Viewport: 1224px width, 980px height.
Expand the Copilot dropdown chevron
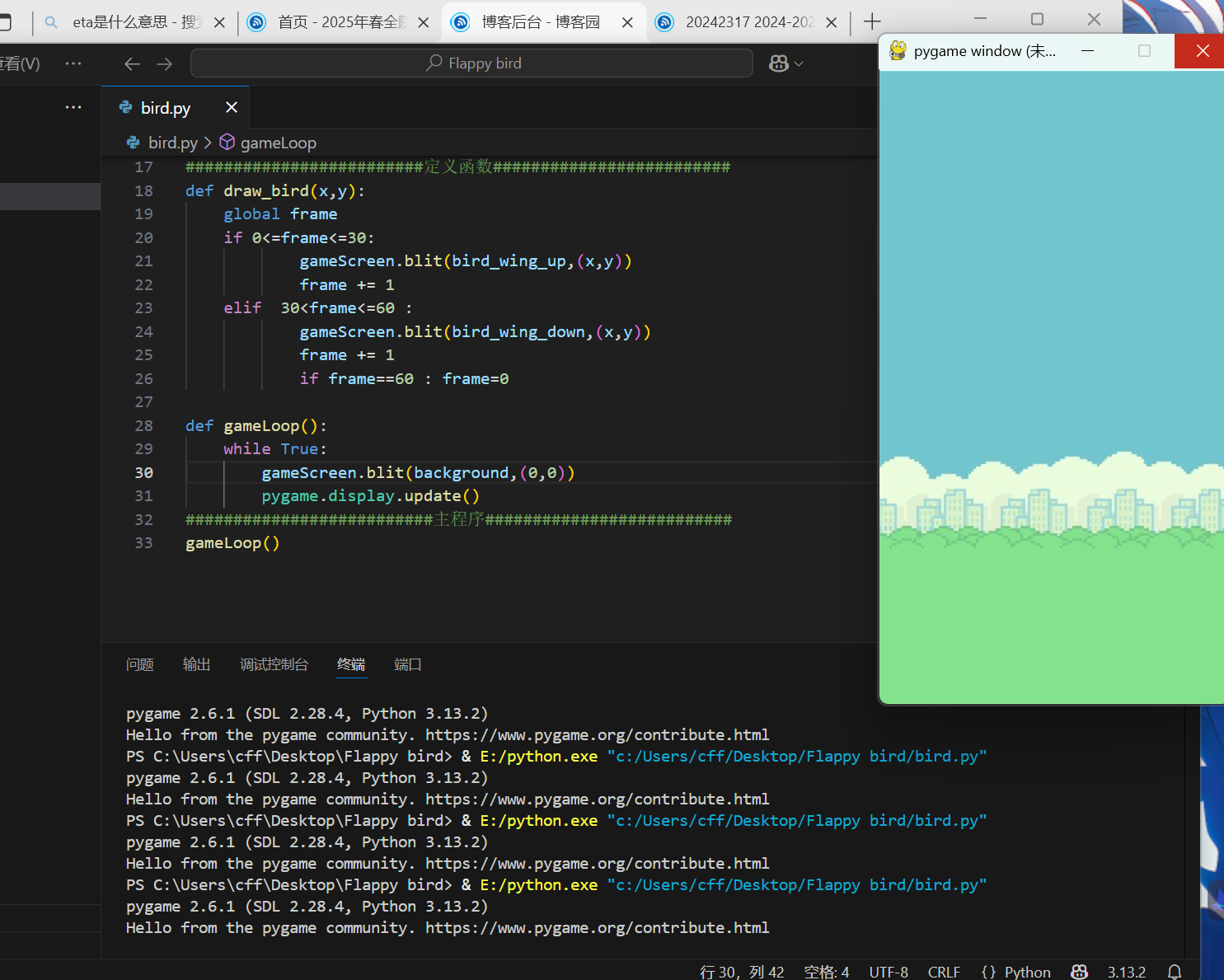pos(799,63)
